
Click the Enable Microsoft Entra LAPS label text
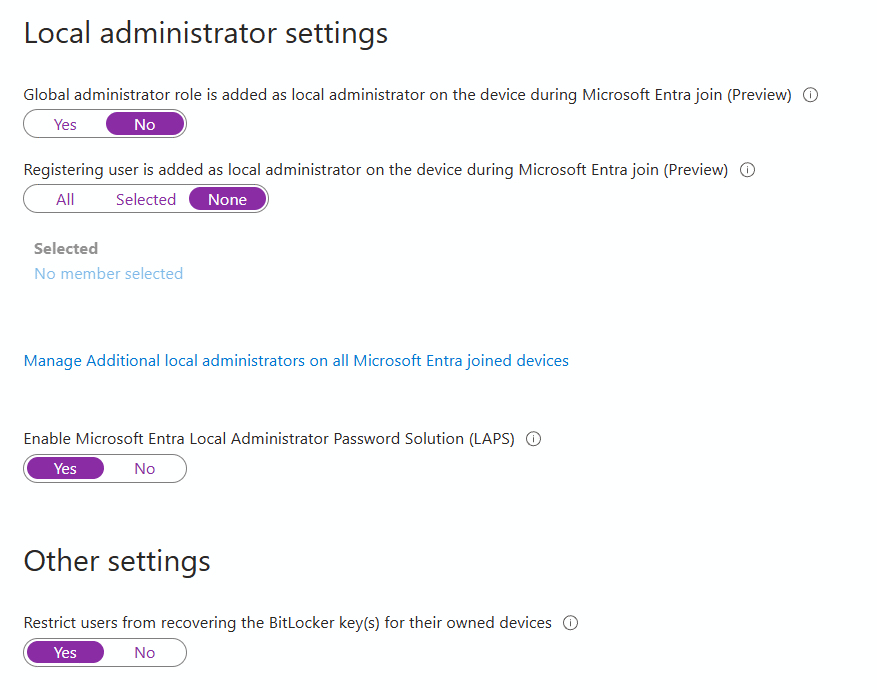(x=269, y=439)
